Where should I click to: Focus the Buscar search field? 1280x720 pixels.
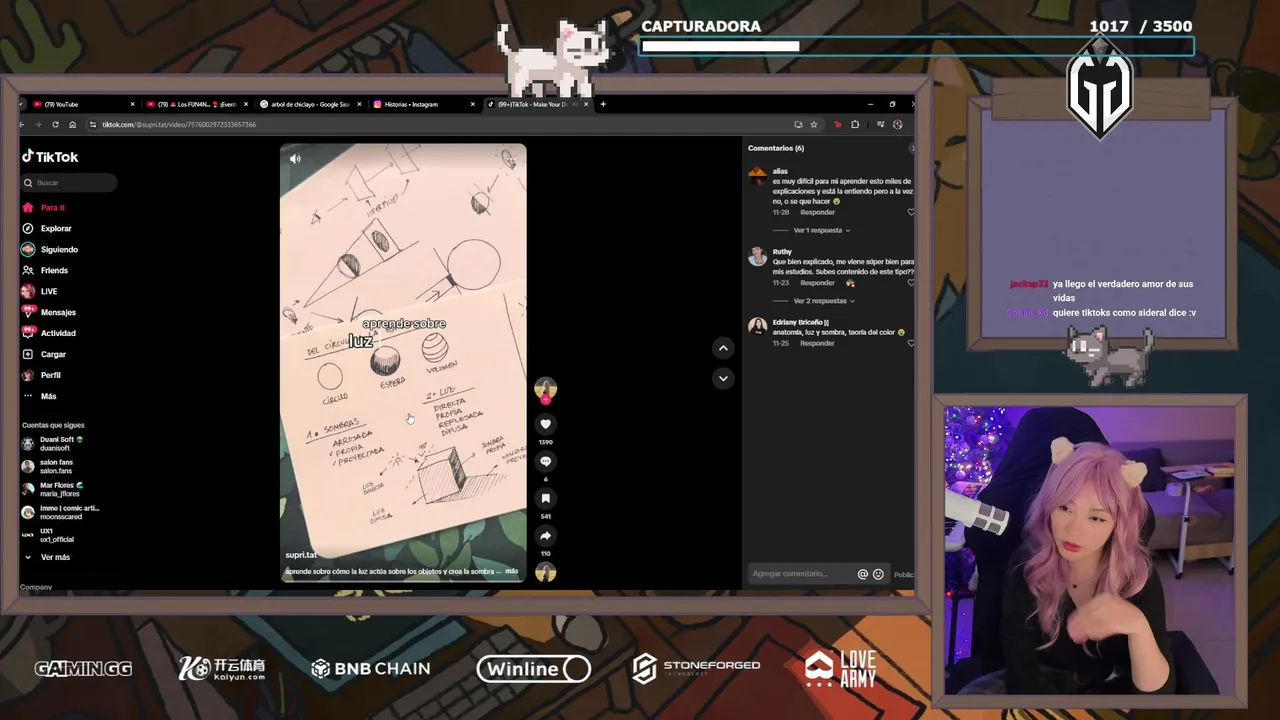(x=69, y=183)
